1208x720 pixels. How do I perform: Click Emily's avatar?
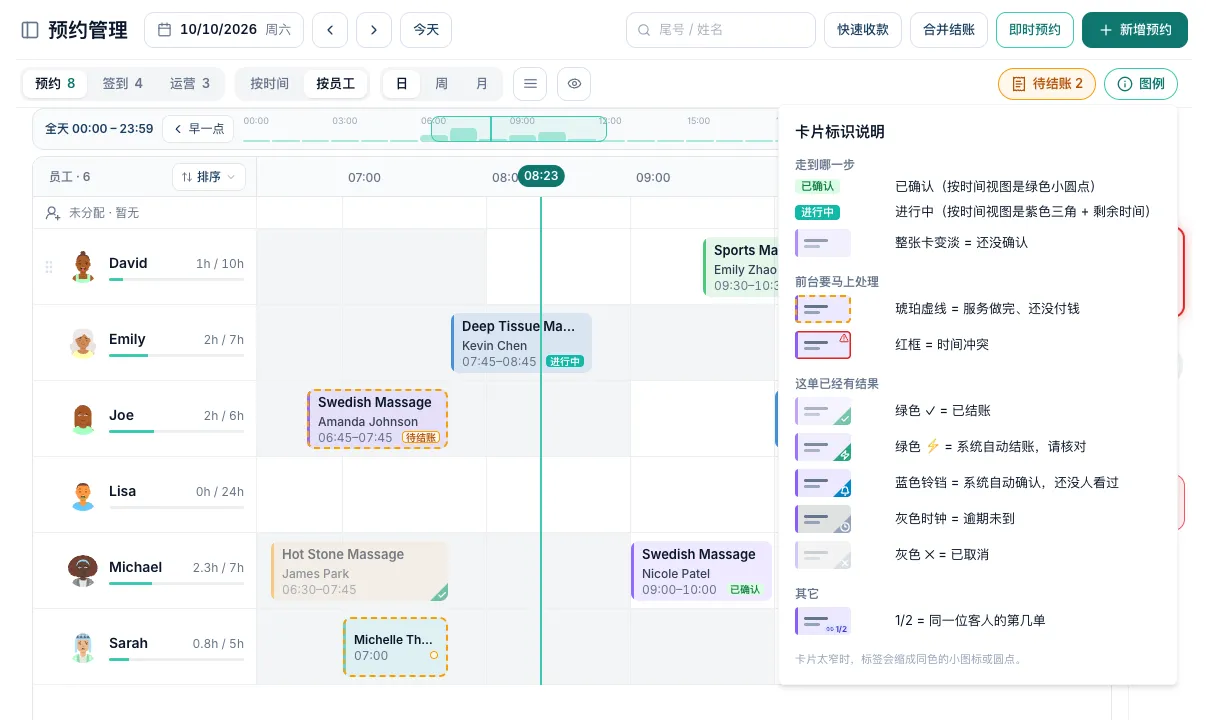83,343
